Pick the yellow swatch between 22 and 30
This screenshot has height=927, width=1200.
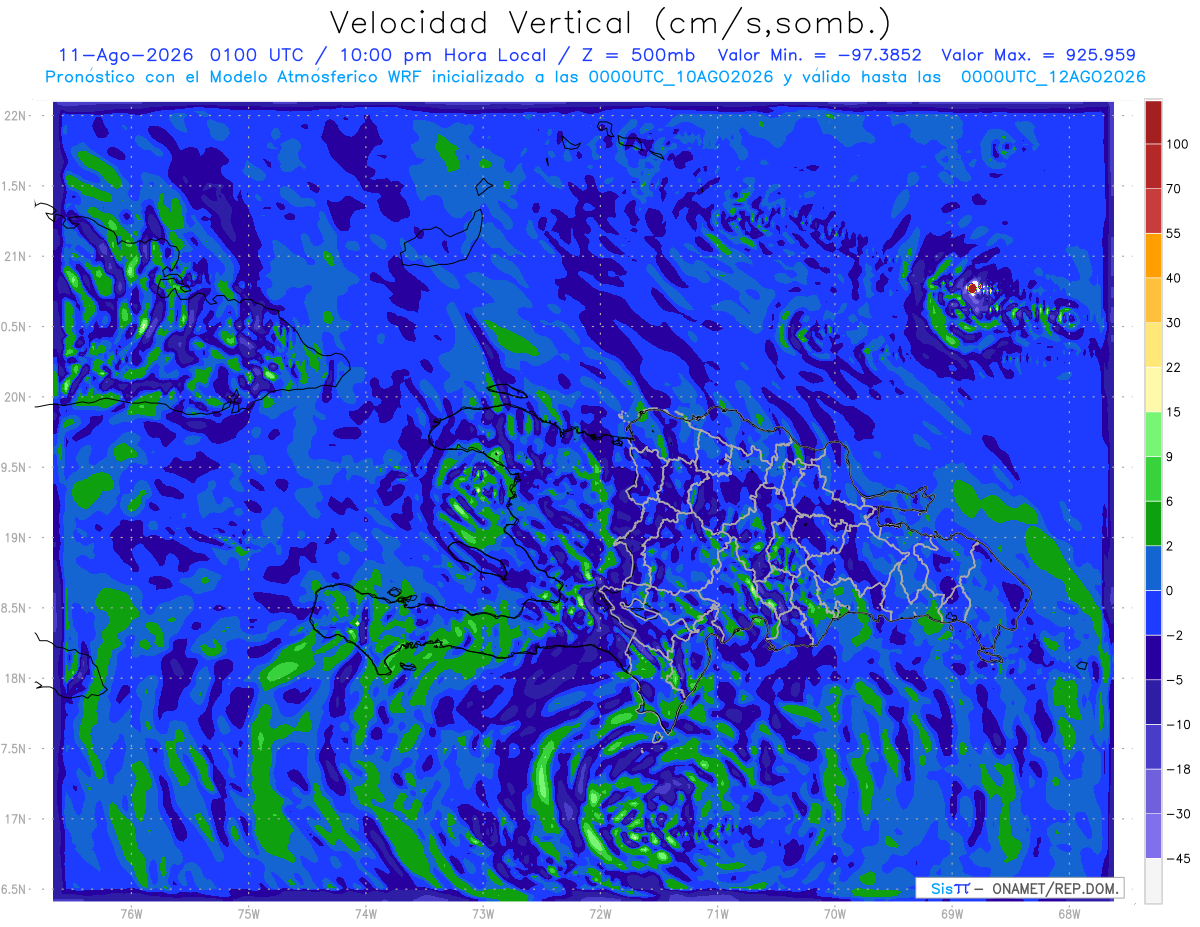1153,344
